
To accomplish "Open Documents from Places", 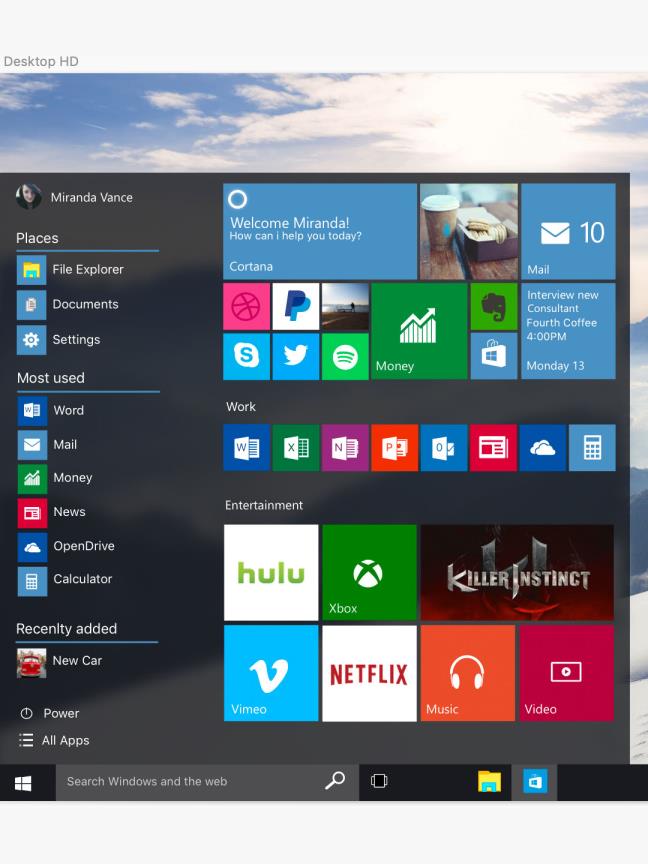I will [68, 305].
